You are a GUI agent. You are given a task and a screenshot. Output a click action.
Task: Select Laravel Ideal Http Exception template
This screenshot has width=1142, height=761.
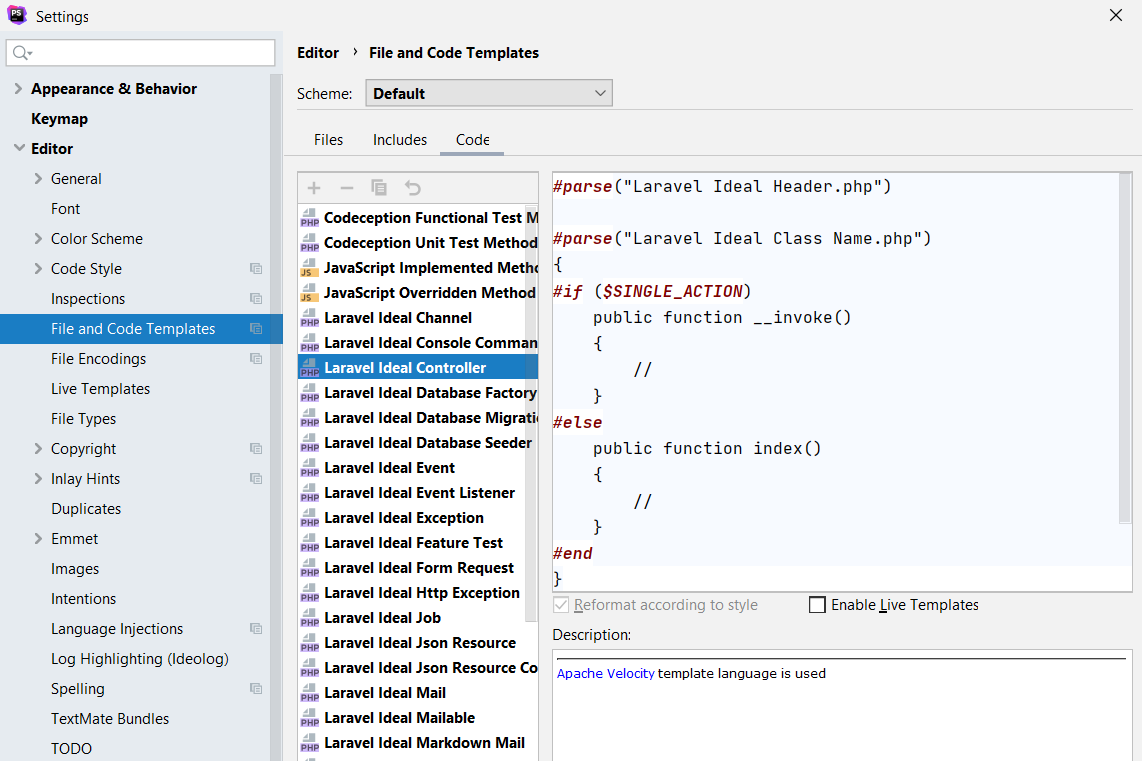coord(418,593)
